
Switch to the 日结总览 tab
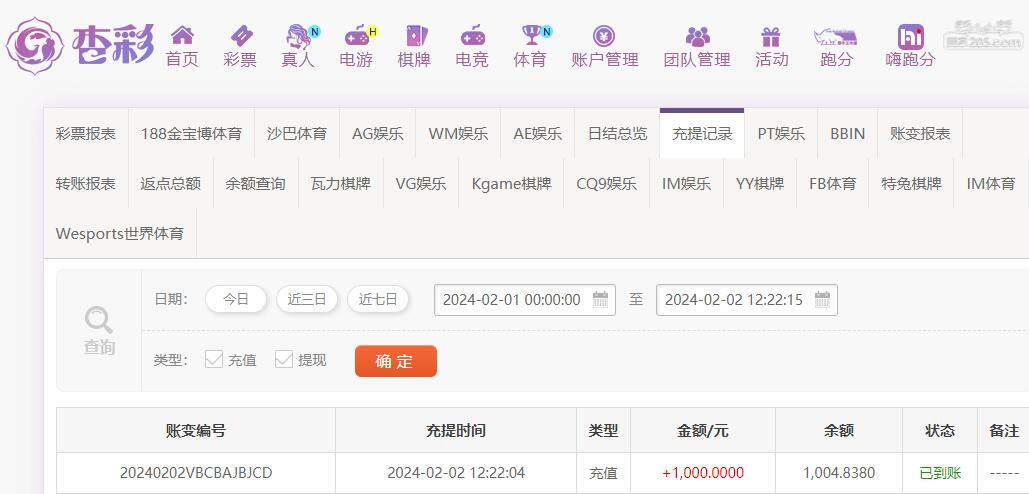pos(617,134)
